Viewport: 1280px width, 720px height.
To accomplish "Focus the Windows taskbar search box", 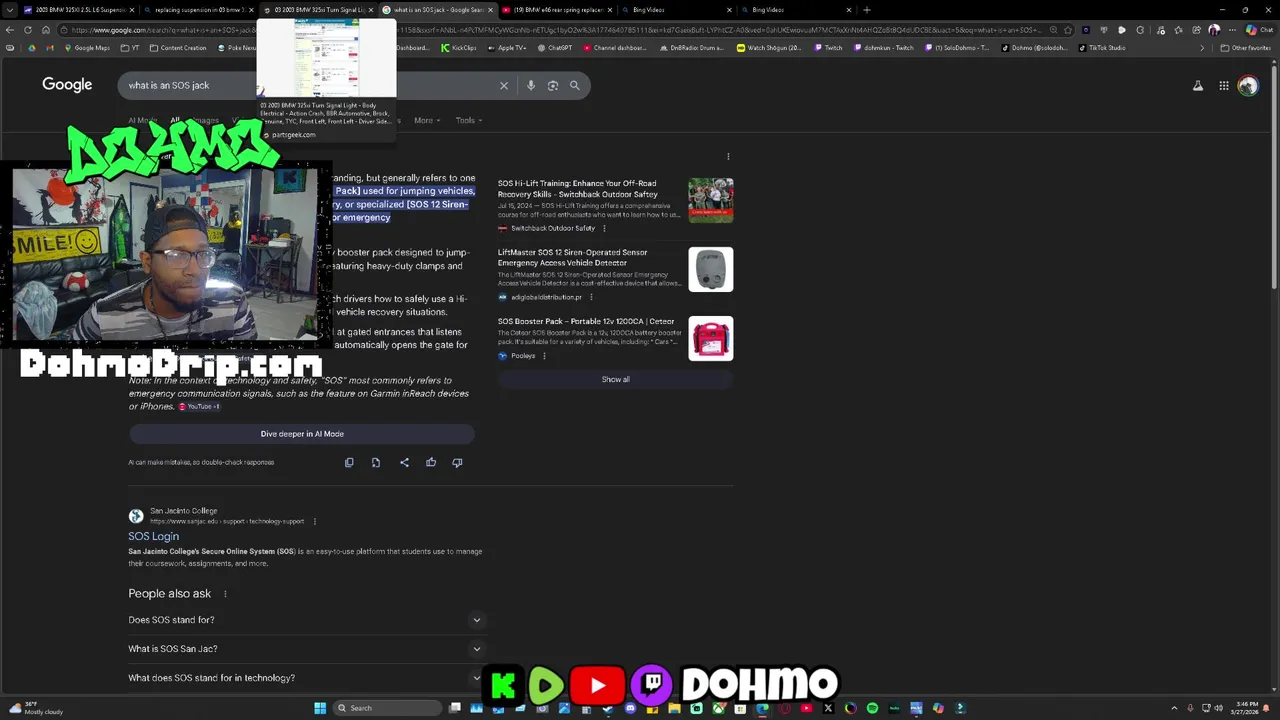I will point(388,708).
